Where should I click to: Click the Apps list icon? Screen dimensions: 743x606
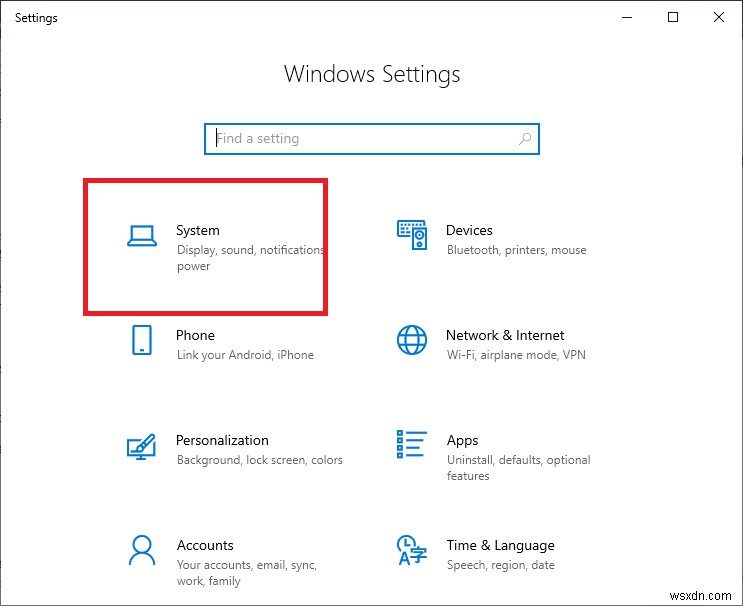[x=411, y=444]
